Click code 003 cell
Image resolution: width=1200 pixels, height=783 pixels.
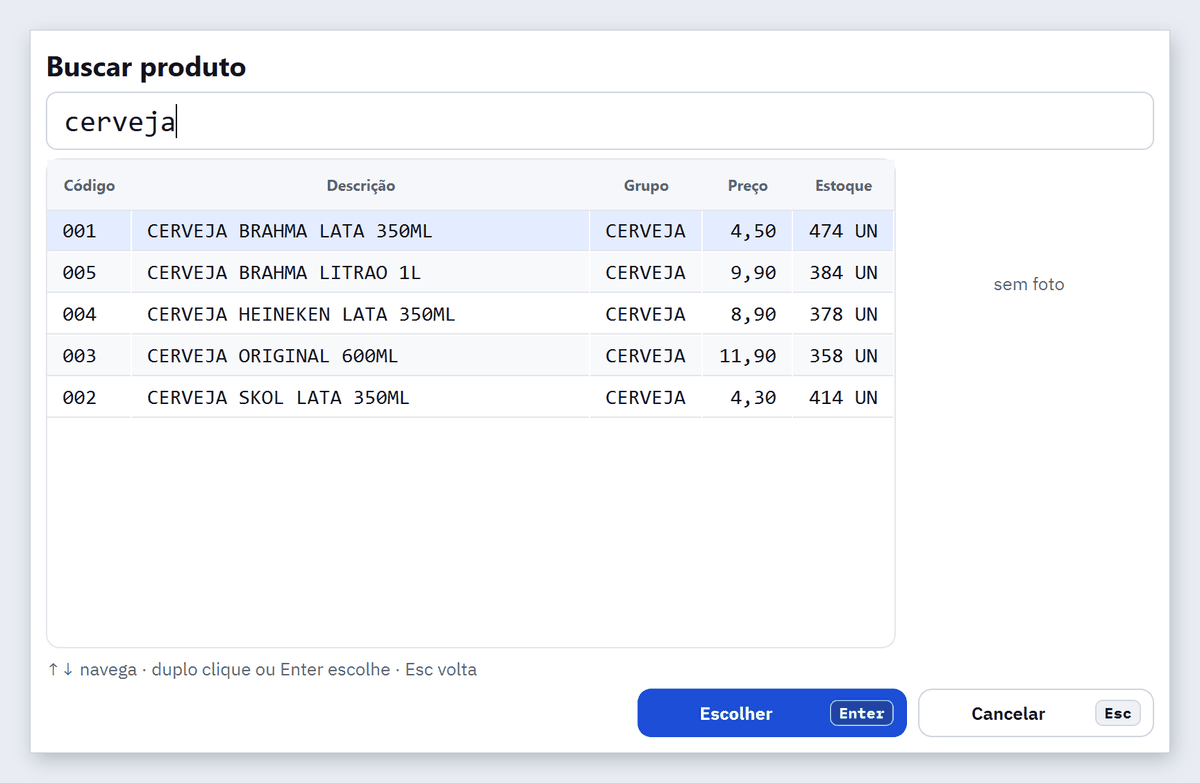point(89,356)
